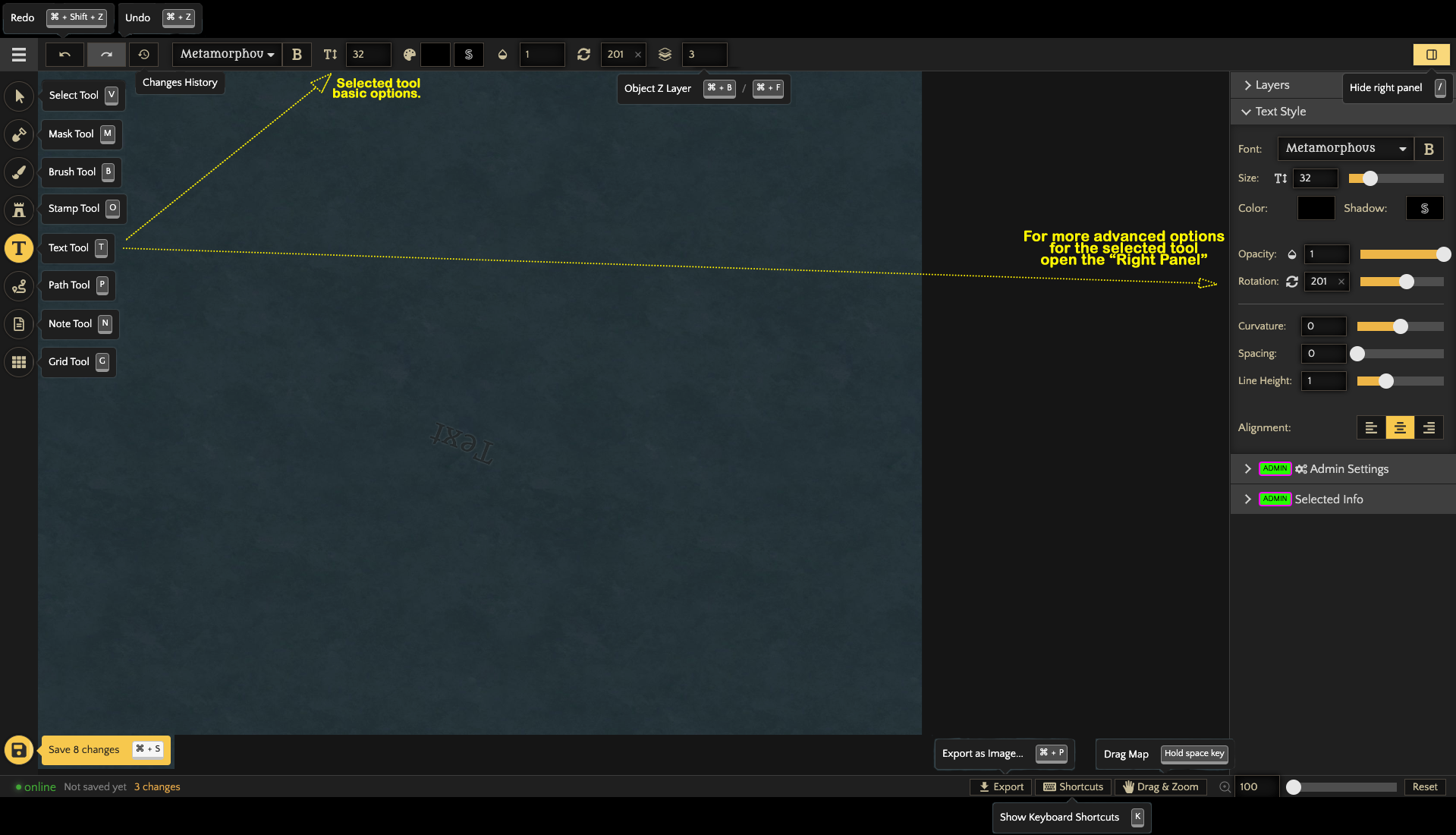Select the Note Tool icon
The image size is (1456, 835).
coord(19,324)
